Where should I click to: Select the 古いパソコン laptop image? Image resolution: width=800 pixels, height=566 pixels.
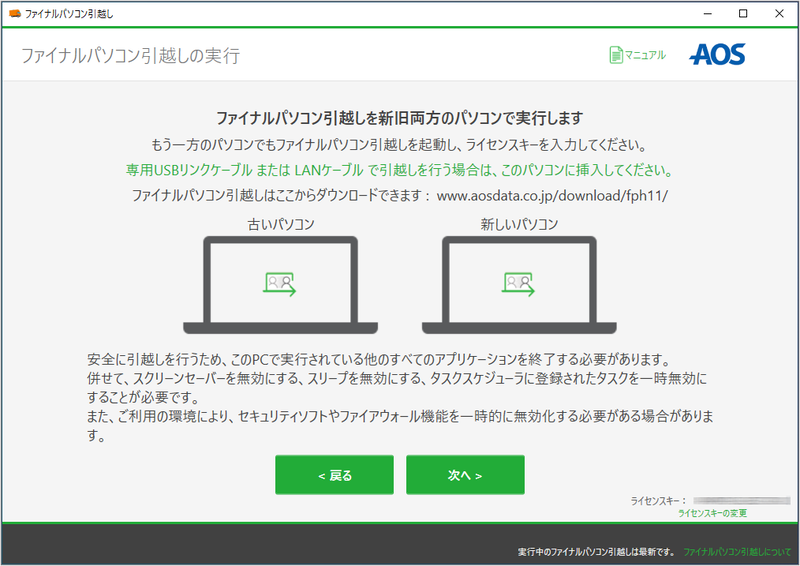click(281, 285)
